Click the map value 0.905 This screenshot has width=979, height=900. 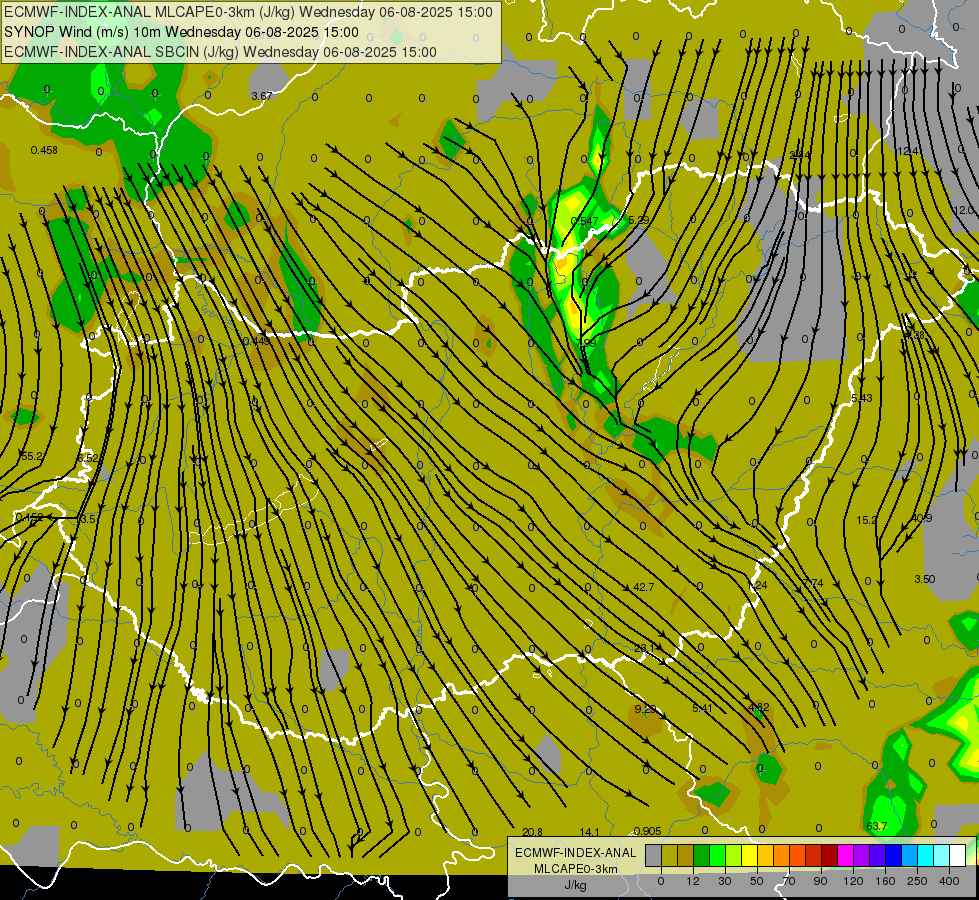647,831
